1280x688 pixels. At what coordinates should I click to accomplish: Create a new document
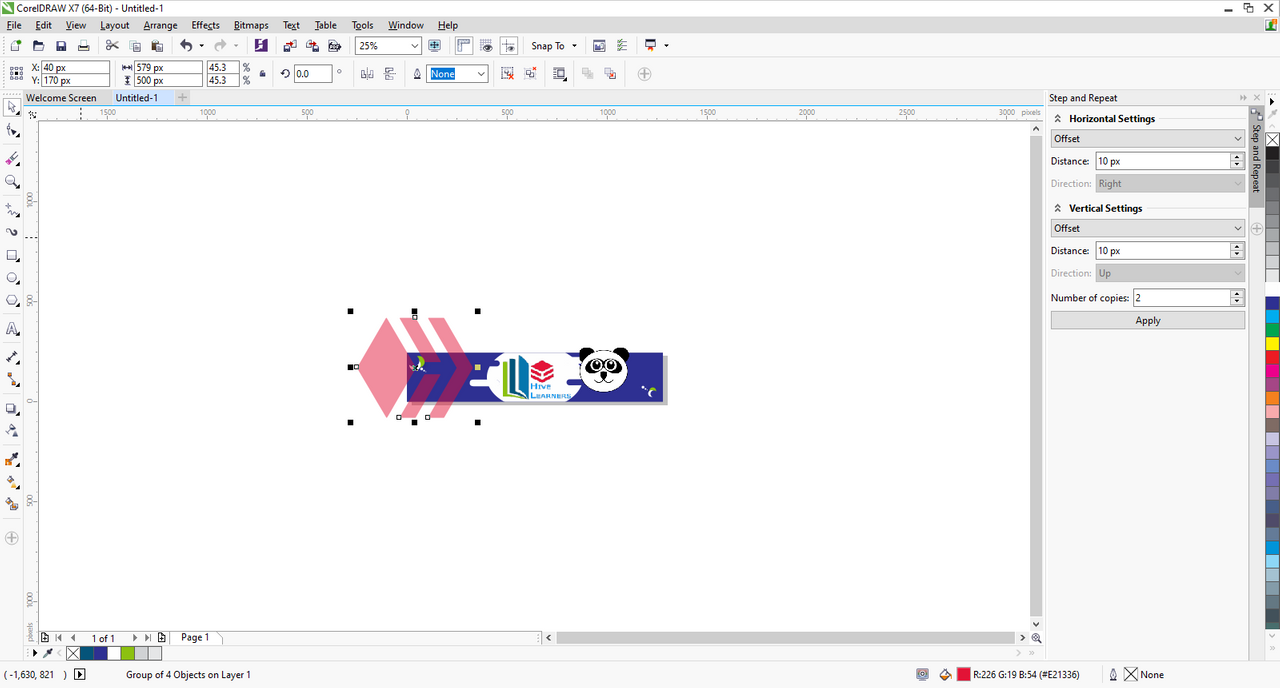[16, 46]
